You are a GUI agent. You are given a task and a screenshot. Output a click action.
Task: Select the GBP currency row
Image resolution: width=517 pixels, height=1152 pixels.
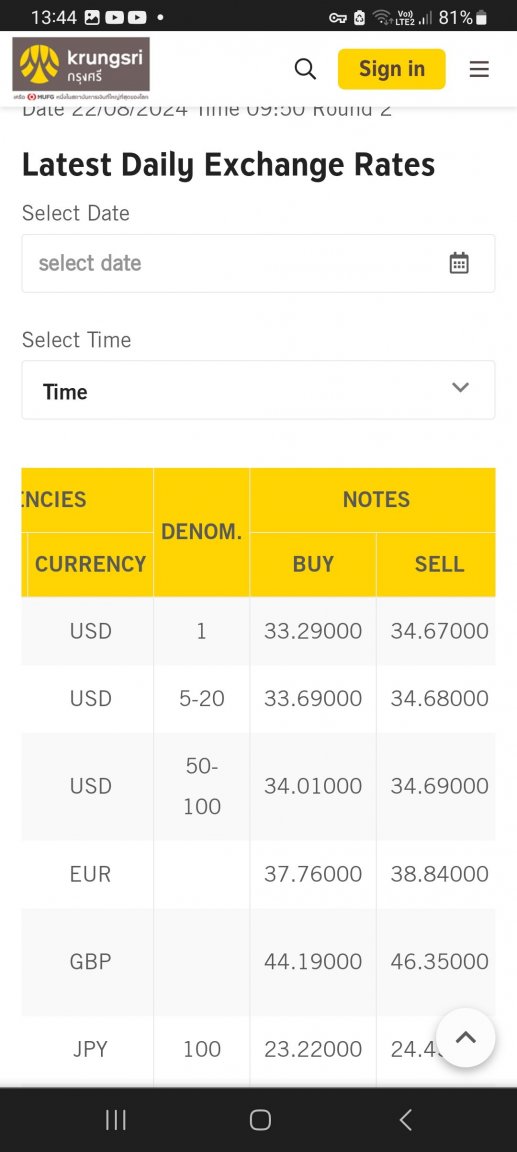pyautogui.click(x=258, y=962)
